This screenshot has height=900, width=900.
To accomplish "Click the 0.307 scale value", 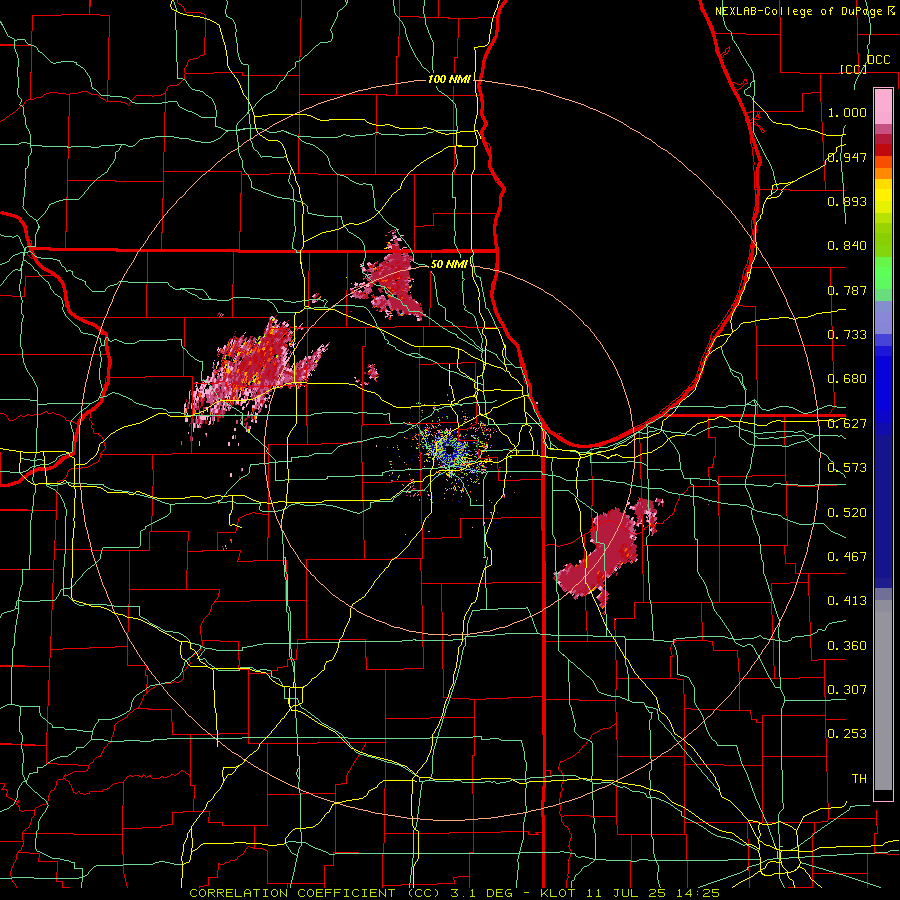I will coord(847,690).
